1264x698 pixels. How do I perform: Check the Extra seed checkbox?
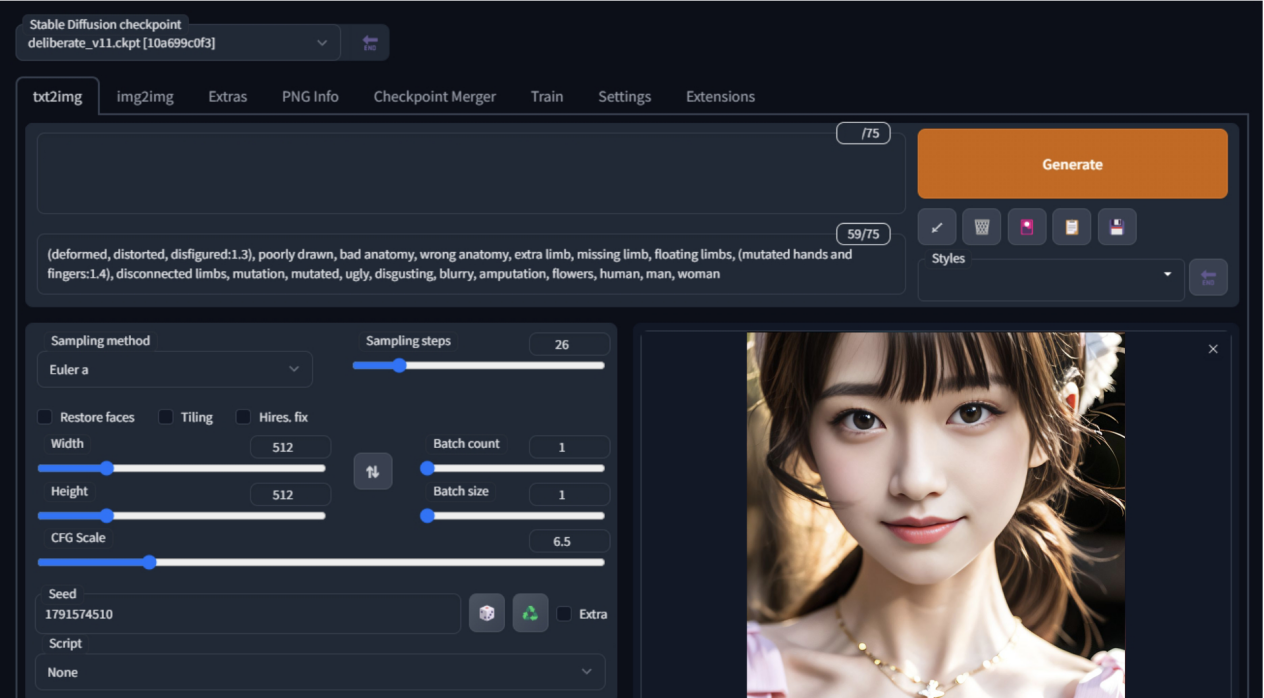click(564, 614)
